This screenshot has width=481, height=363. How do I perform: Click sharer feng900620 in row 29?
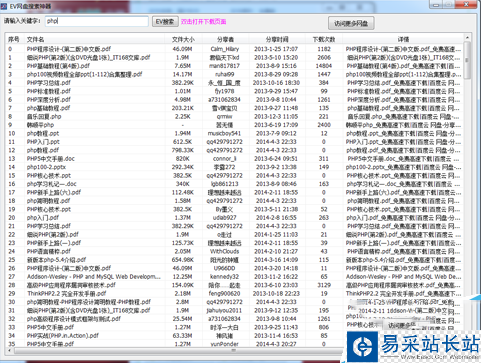(225, 294)
